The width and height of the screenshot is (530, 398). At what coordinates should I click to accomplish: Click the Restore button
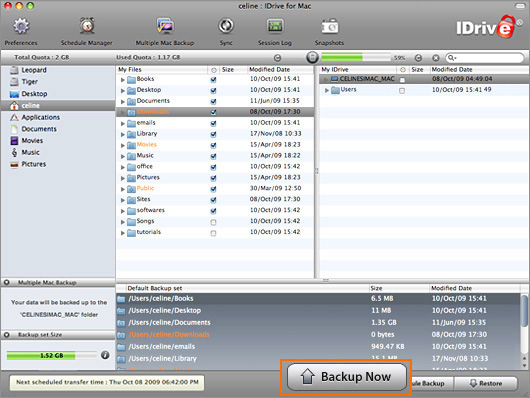[x=486, y=383]
